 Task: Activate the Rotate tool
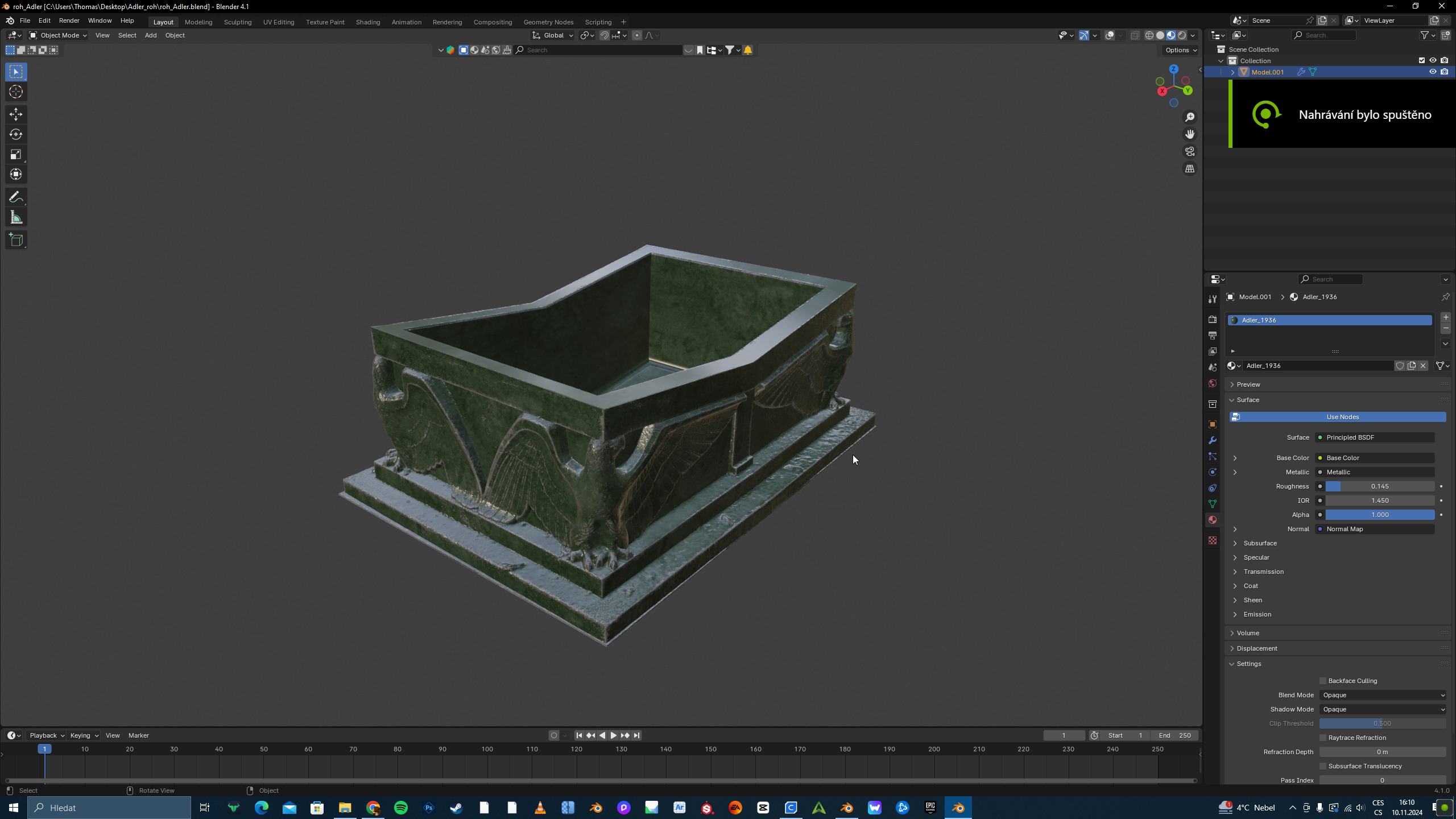coord(16,134)
